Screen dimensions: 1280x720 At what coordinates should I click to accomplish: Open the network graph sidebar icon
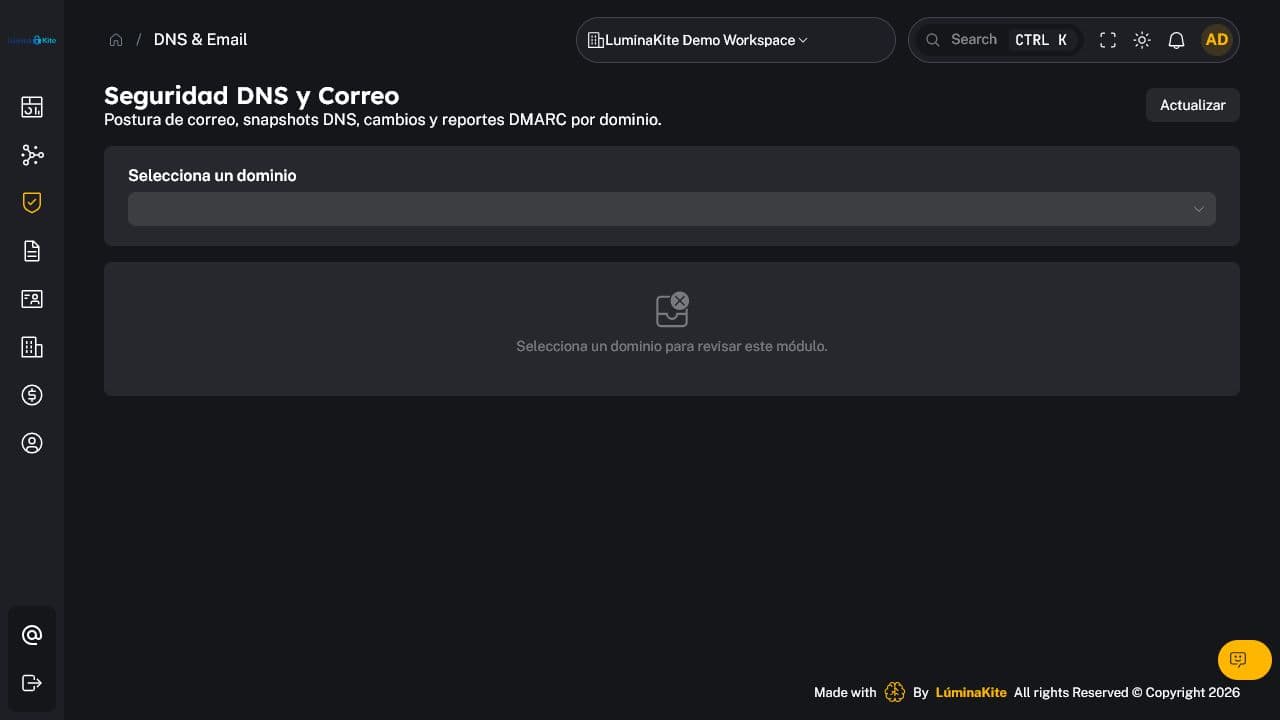(x=32, y=155)
